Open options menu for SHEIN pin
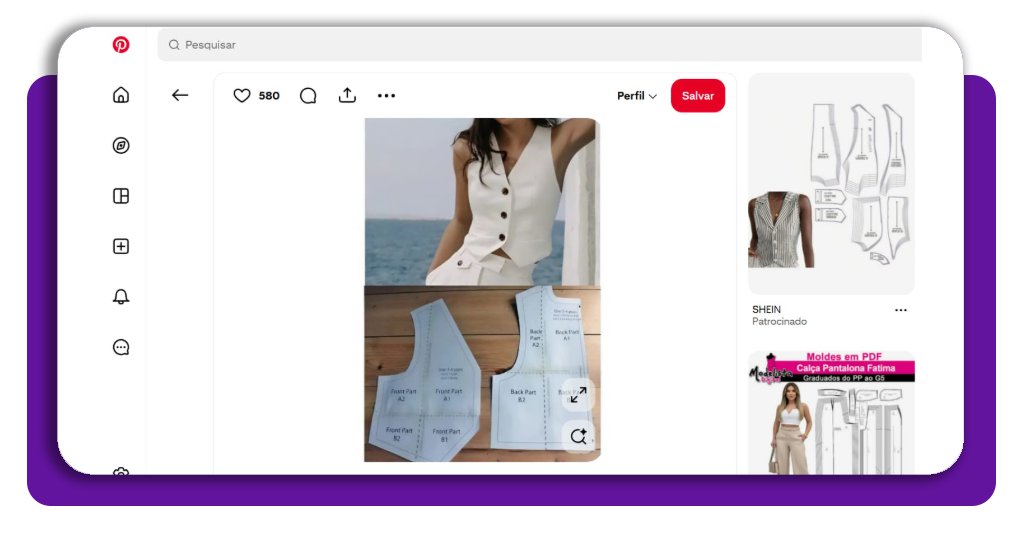 900,310
